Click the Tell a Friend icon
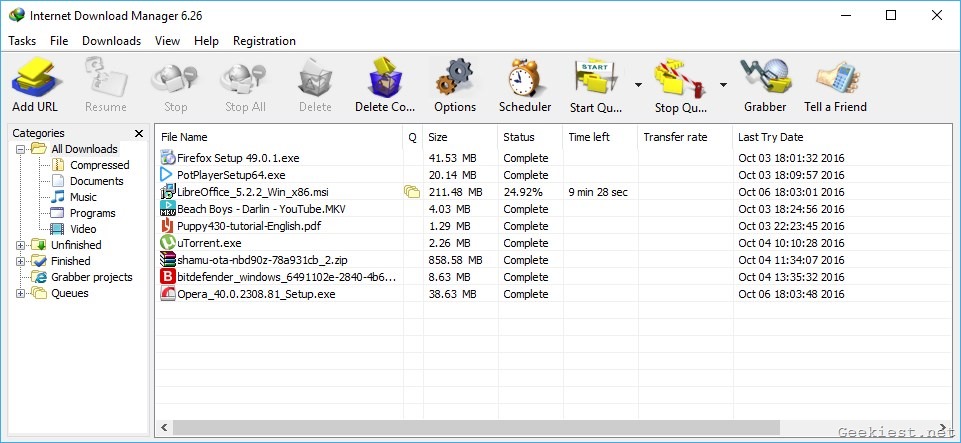 [x=835, y=78]
